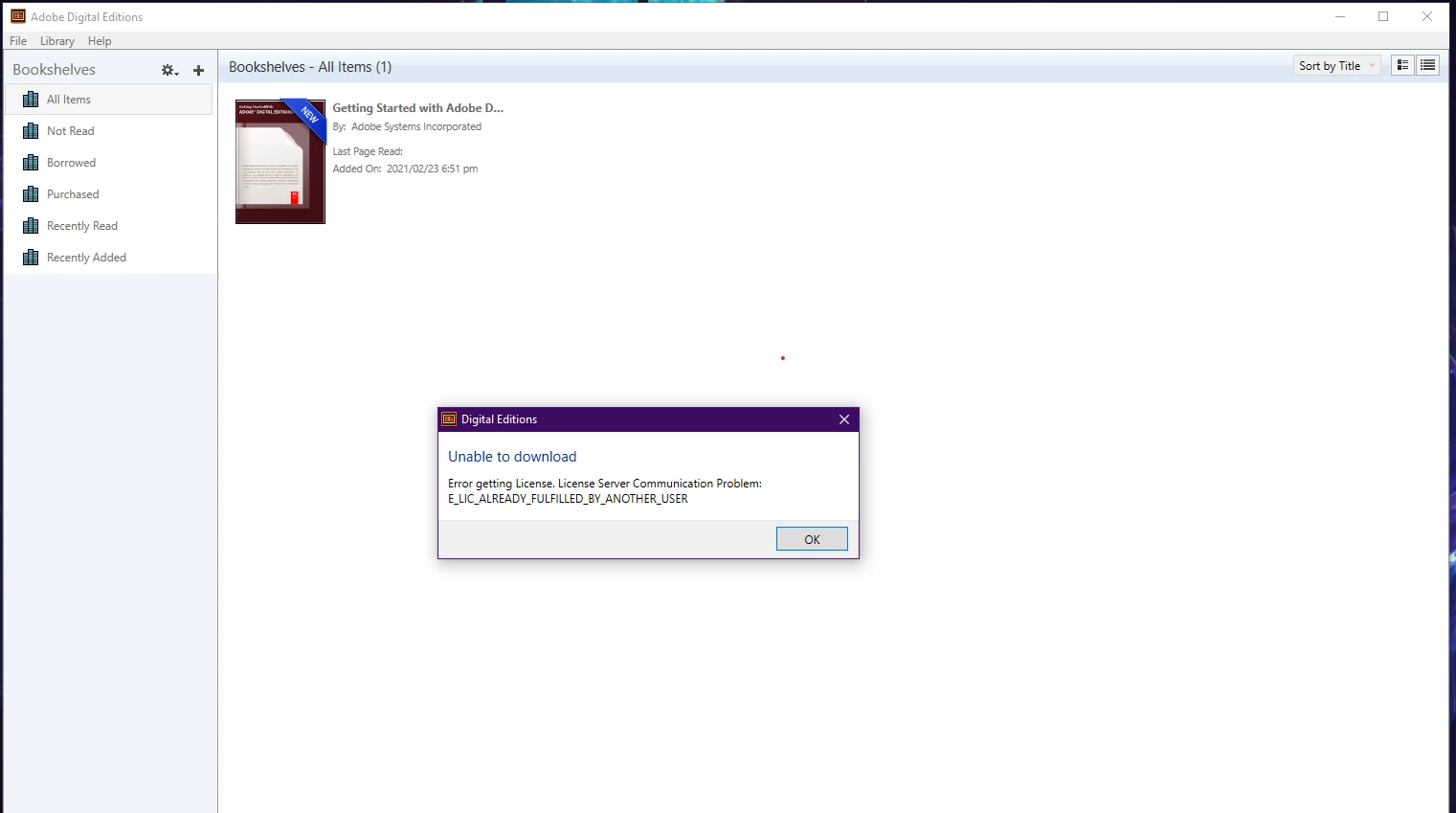Click the Recently Read bookshelf icon

(31, 226)
